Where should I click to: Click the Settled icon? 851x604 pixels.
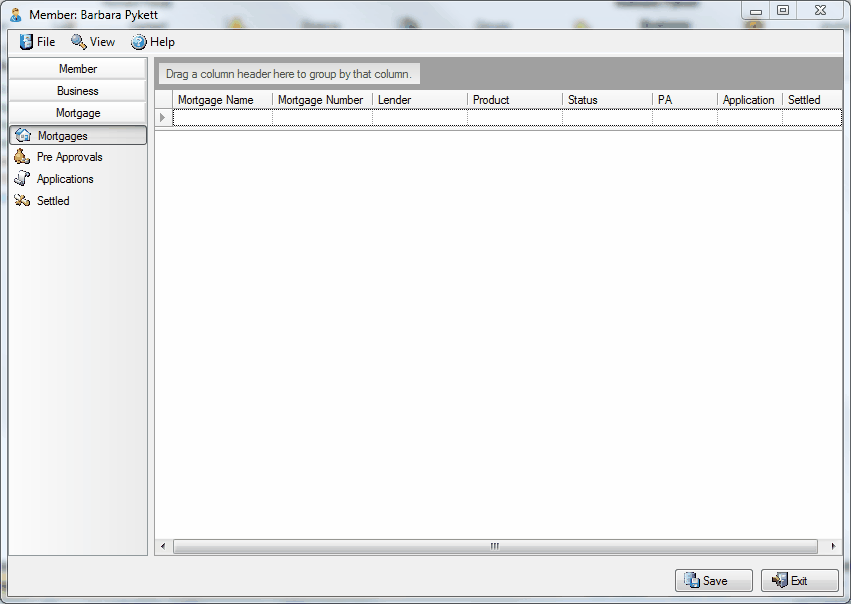(x=22, y=200)
